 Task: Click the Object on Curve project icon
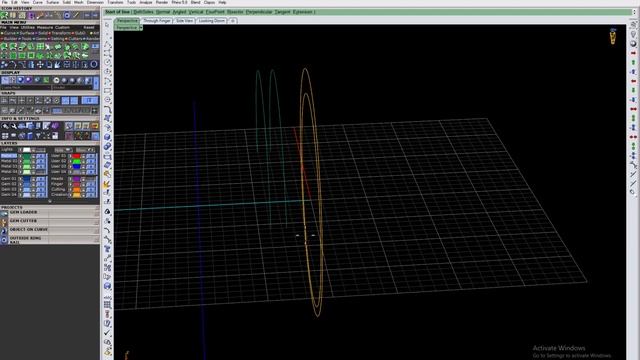(4, 231)
